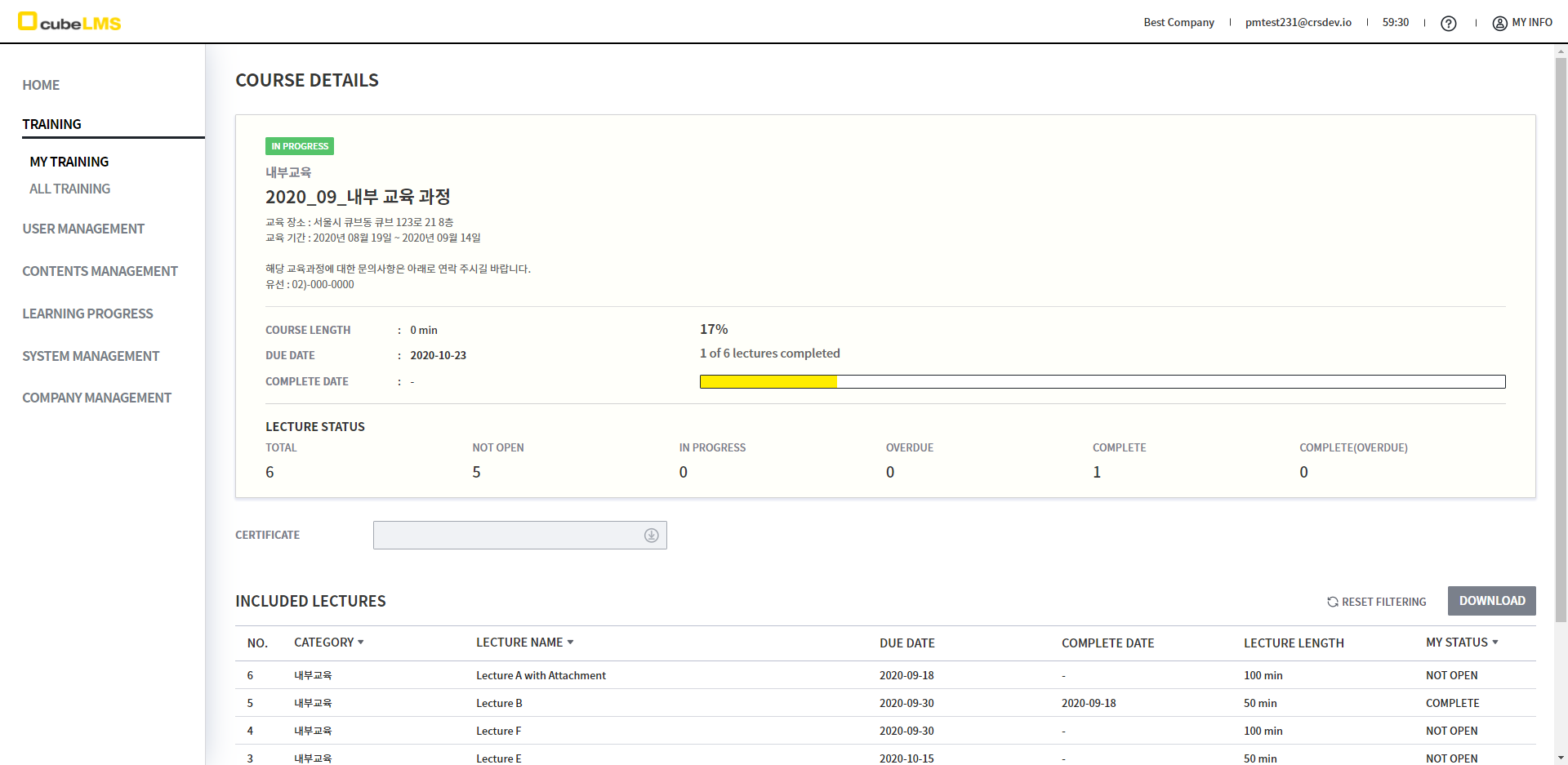
Task: Open LEARNING PROGRESS page
Action: coord(87,314)
